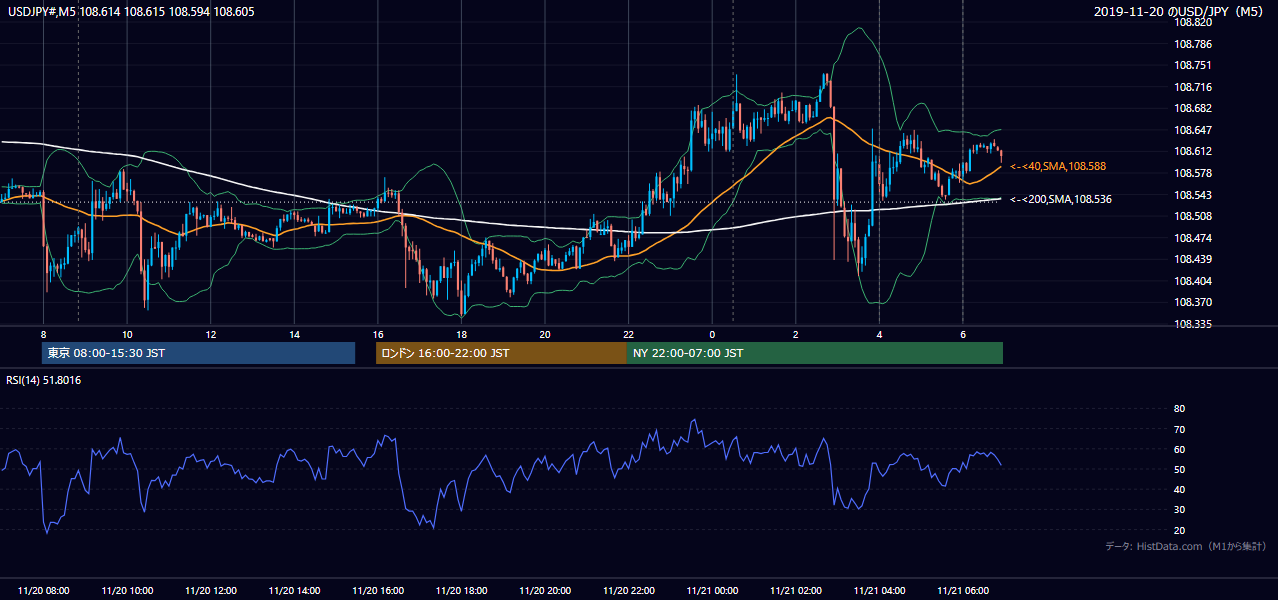Click RSI scale value 20
Image resolution: width=1278 pixels, height=600 pixels.
point(1179,530)
